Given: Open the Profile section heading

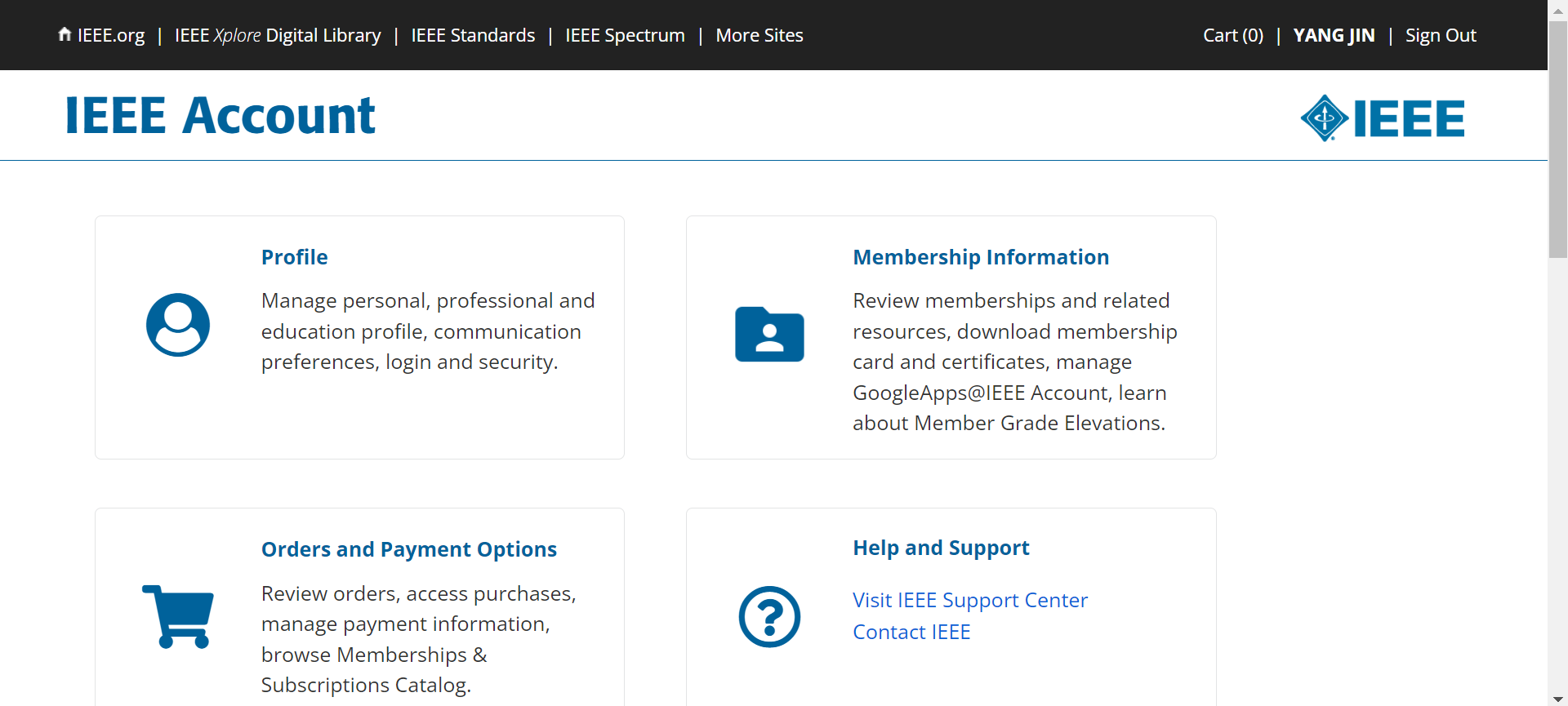Looking at the screenshot, I should pos(294,257).
